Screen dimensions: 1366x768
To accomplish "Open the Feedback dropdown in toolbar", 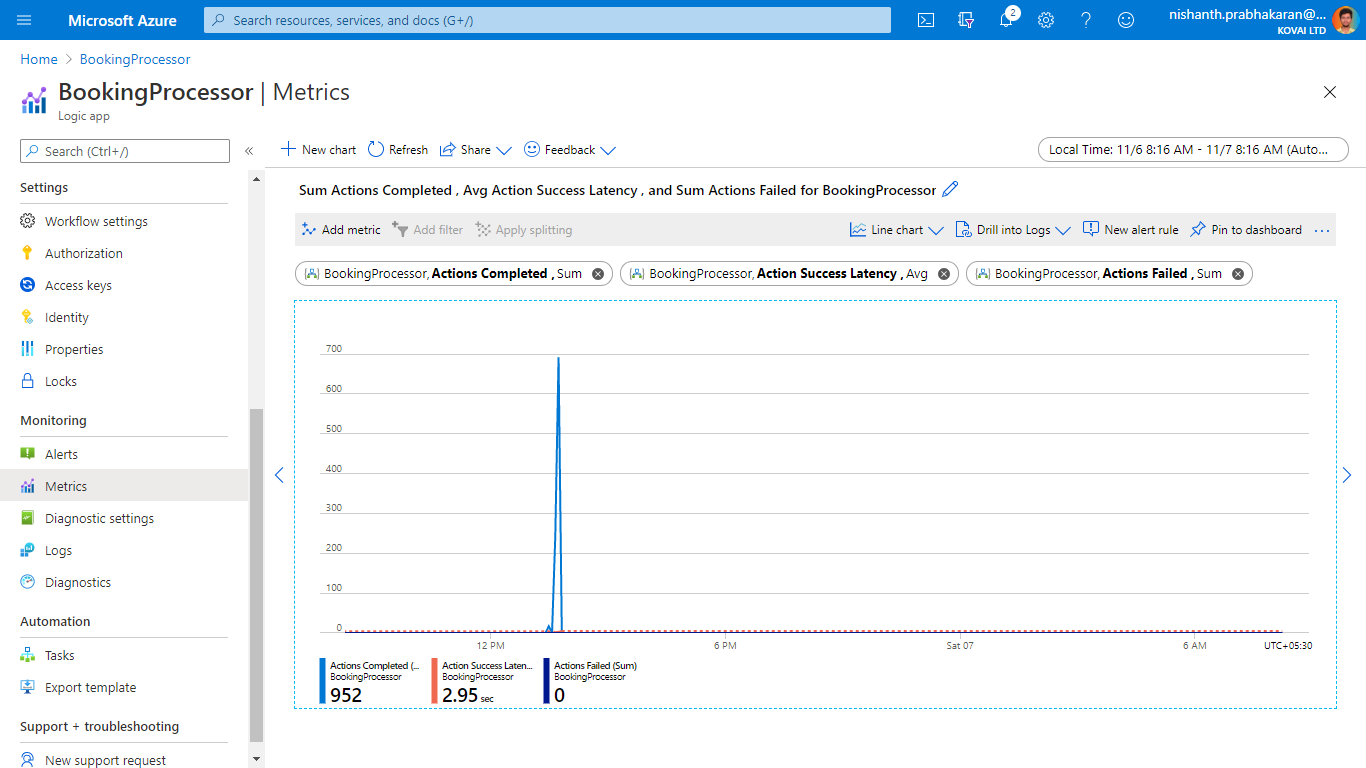I will pyautogui.click(x=570, y=149).
